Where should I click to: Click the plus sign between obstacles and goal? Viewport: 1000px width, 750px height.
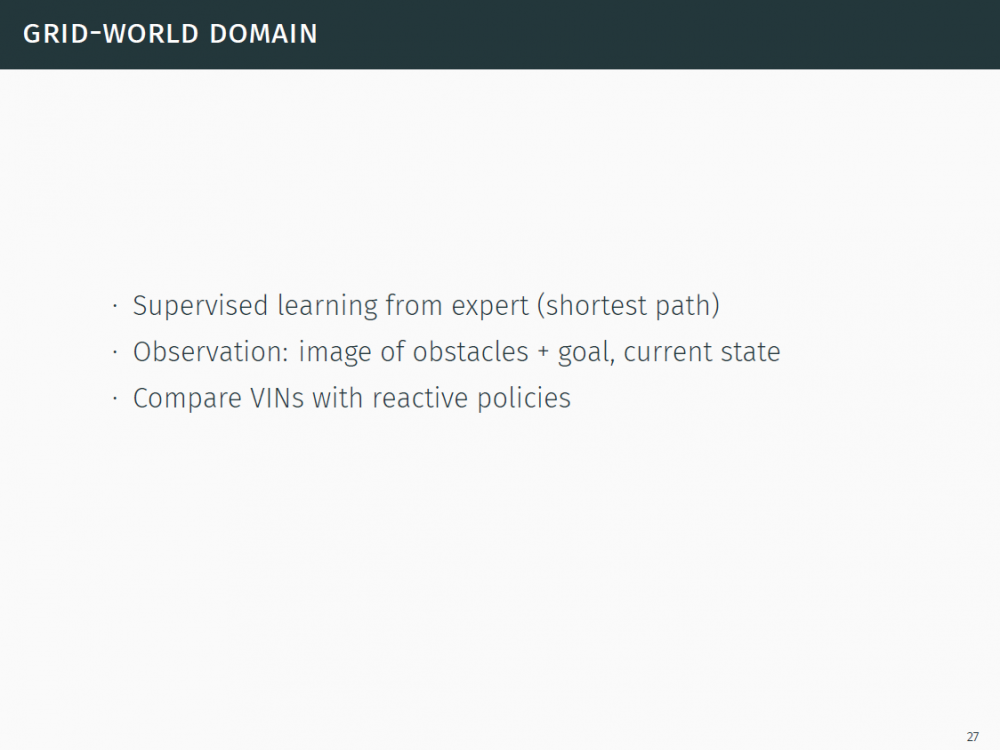543,353
